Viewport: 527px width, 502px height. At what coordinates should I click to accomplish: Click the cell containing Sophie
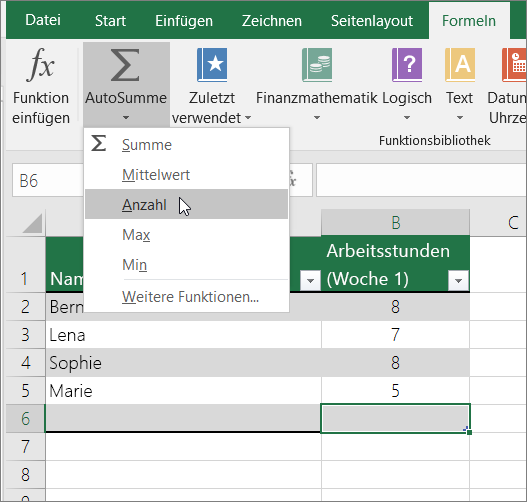pos(184,363)
